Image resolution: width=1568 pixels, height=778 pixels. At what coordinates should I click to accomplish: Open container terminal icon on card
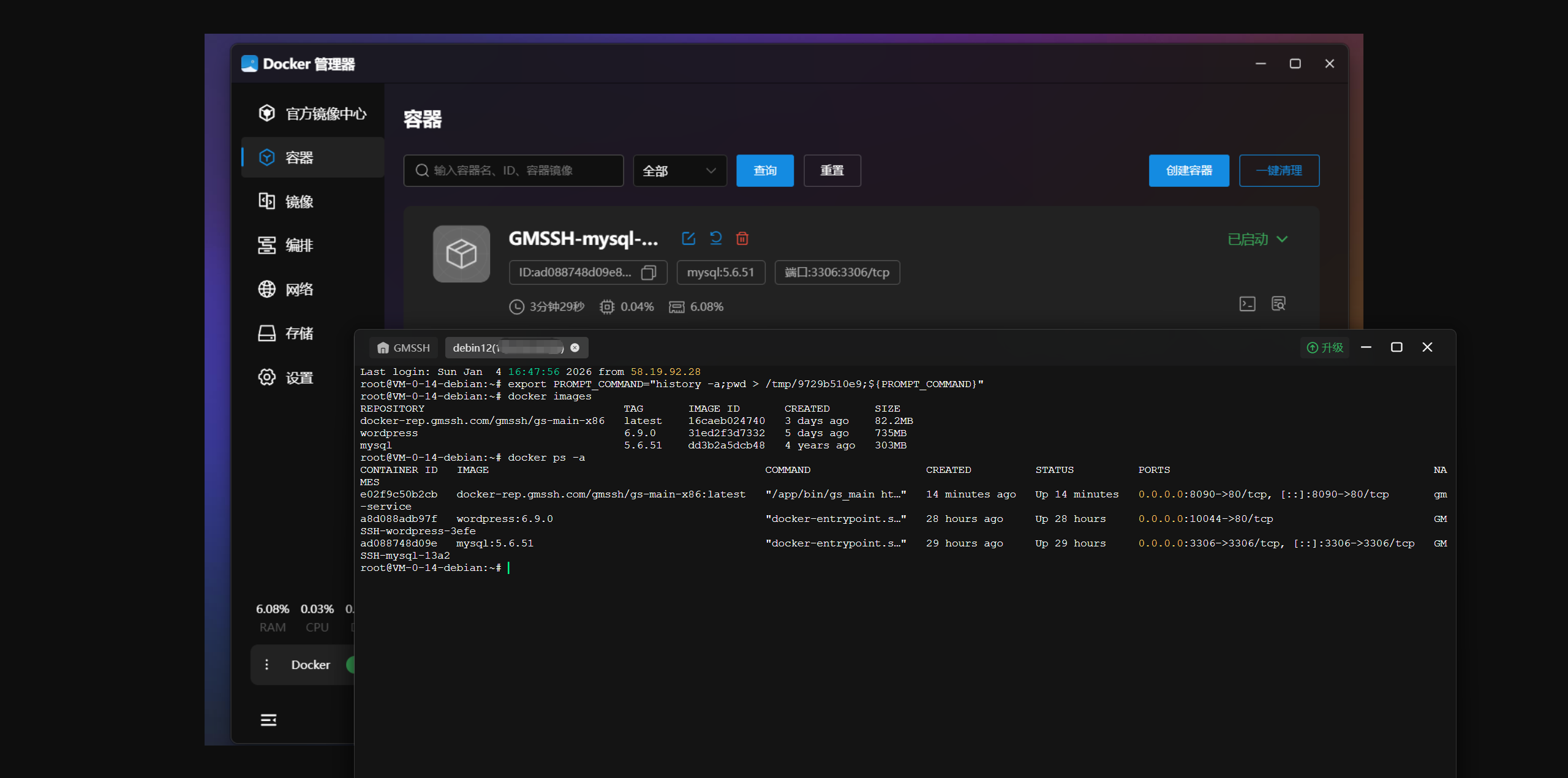point(1247,304)
